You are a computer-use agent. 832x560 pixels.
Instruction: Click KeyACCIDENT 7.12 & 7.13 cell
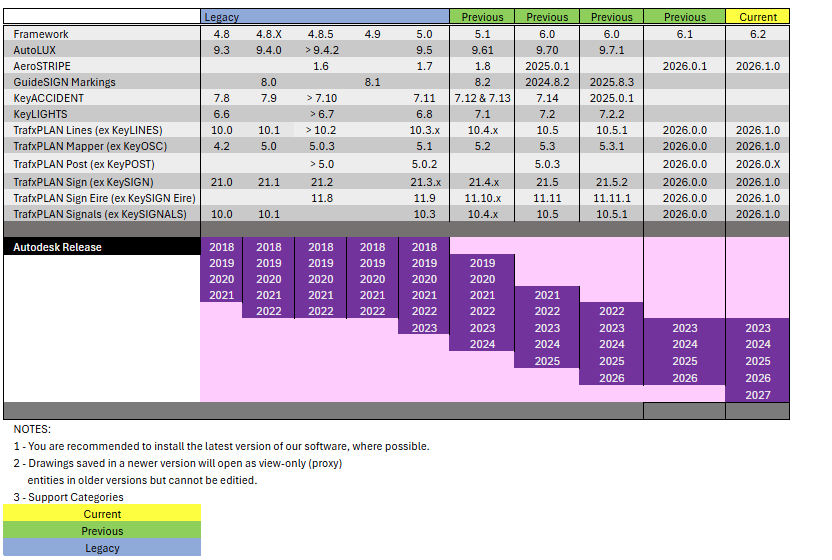tap(482, 98)
